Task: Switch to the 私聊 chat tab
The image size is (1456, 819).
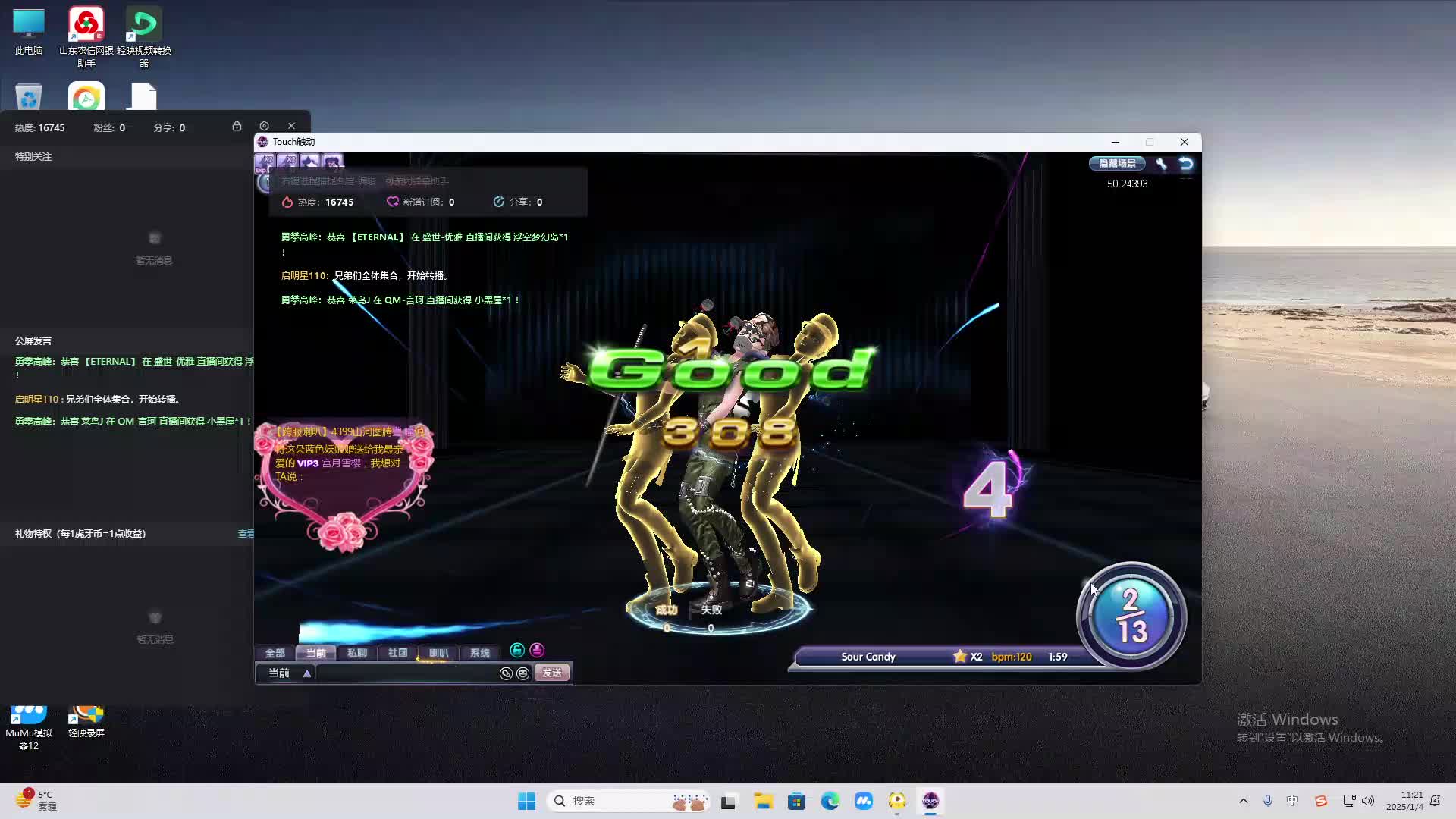Action: (x=356, y=653)
